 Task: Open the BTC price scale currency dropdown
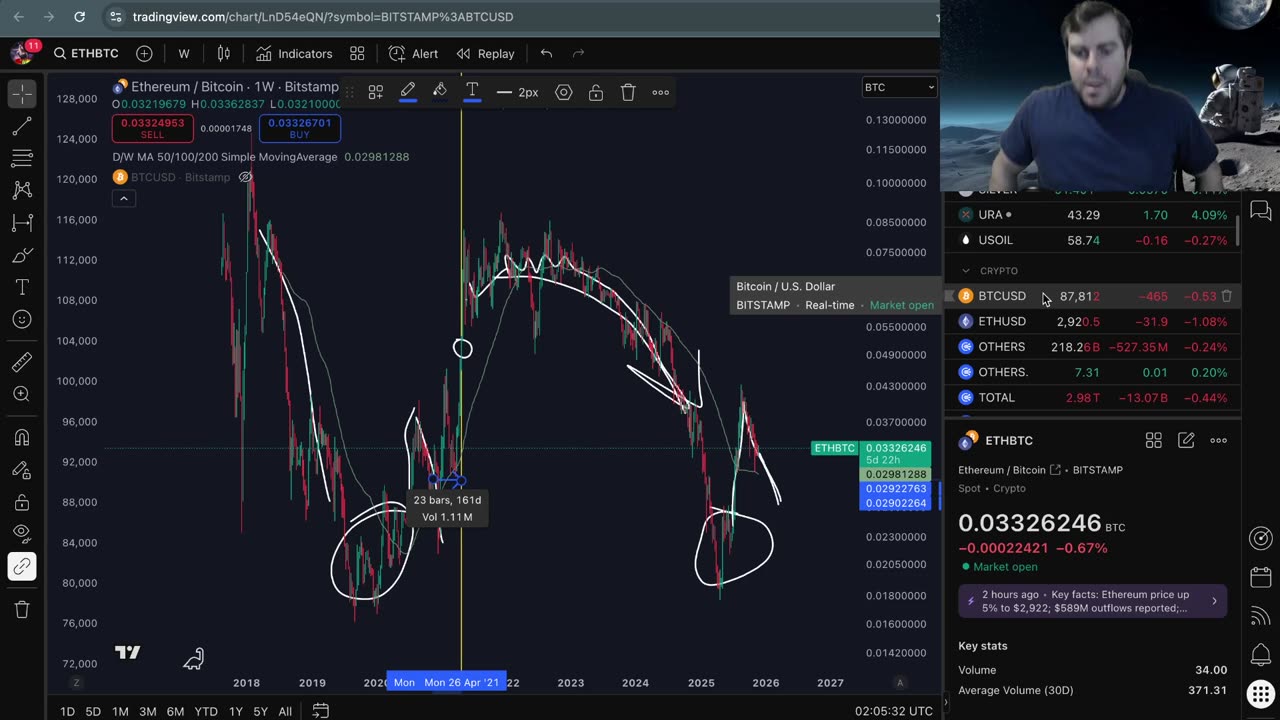pos(899,87)
